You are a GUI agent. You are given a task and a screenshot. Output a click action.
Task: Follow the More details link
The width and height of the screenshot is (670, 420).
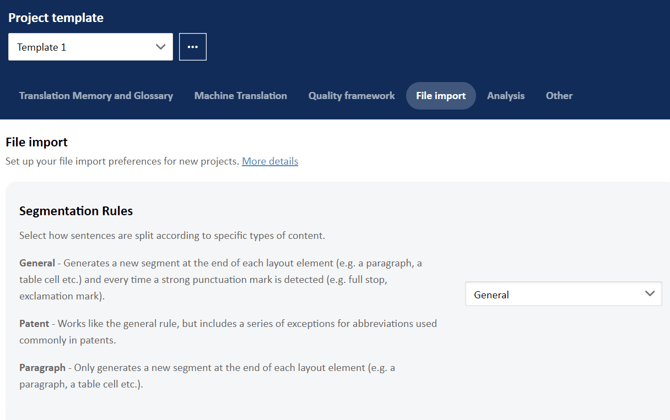270,161
